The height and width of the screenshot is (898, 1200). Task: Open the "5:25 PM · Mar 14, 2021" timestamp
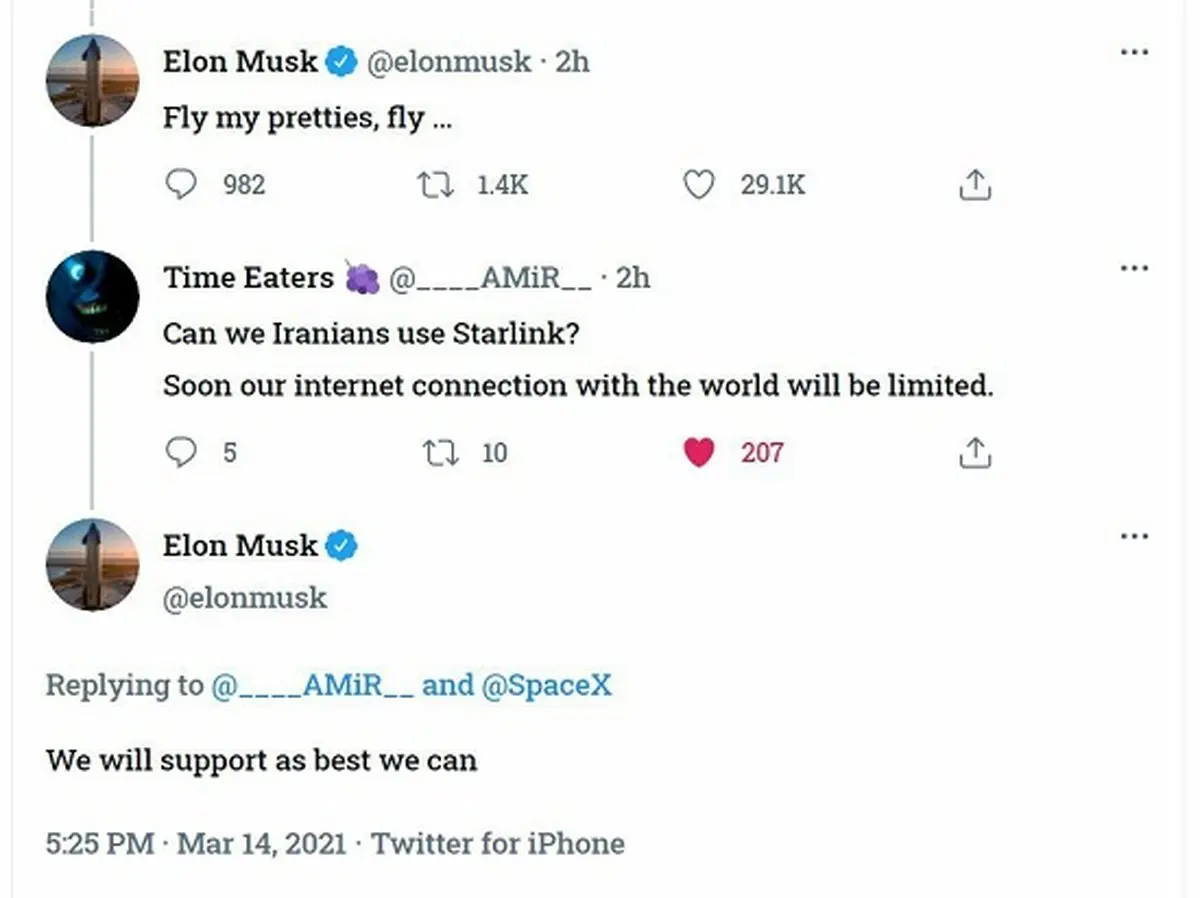click(196, 843)
